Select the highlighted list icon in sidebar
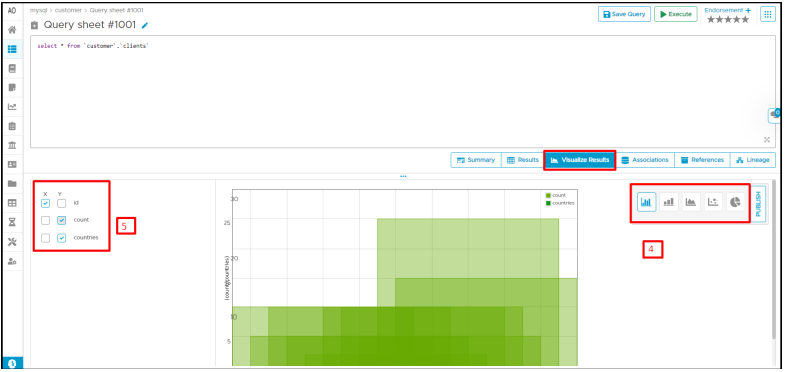This screenshot has width=785, height=372. pyautogui.click(x=12, y=49)
